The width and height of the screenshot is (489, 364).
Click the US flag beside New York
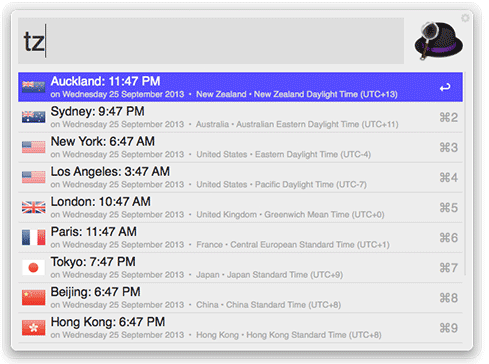(x=34, y=147)
